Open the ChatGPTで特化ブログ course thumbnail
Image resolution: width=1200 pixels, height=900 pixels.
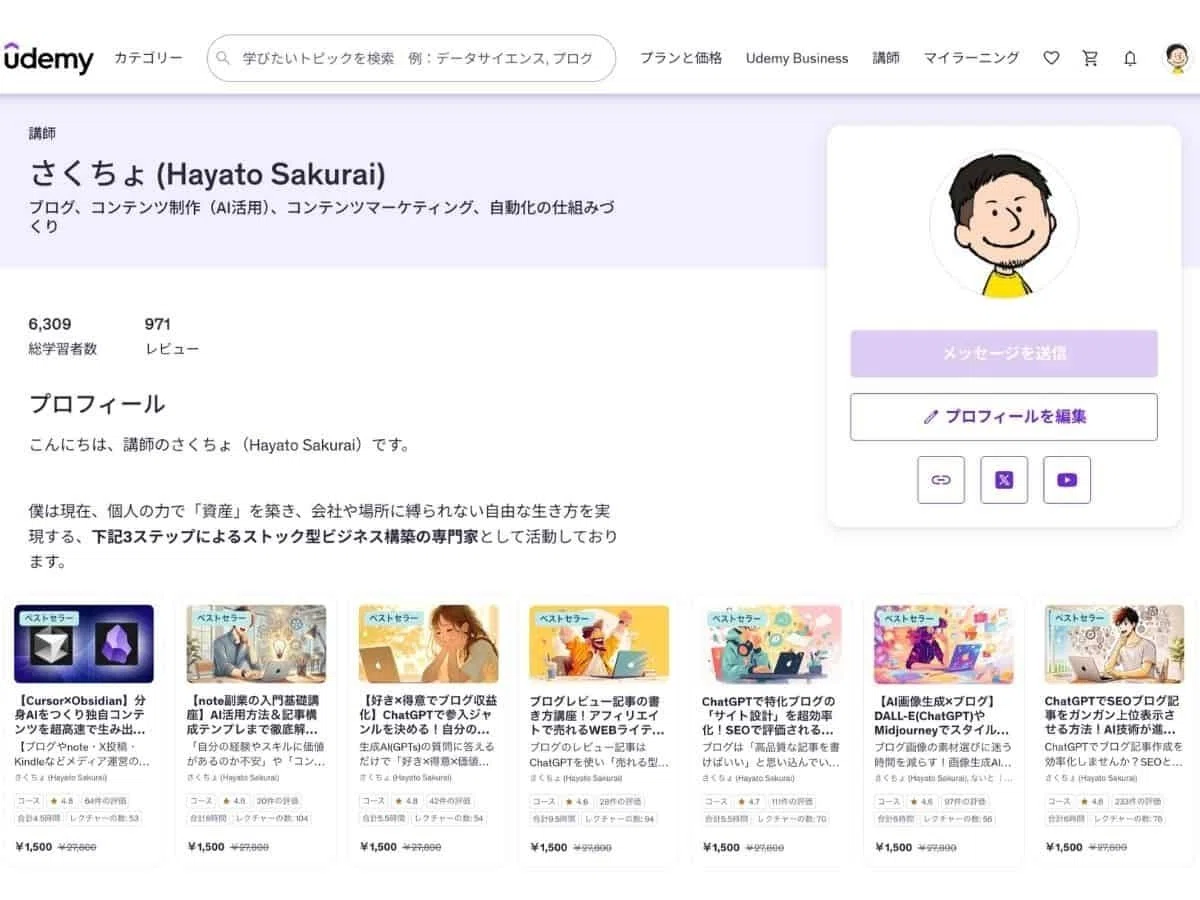[771, 644]
